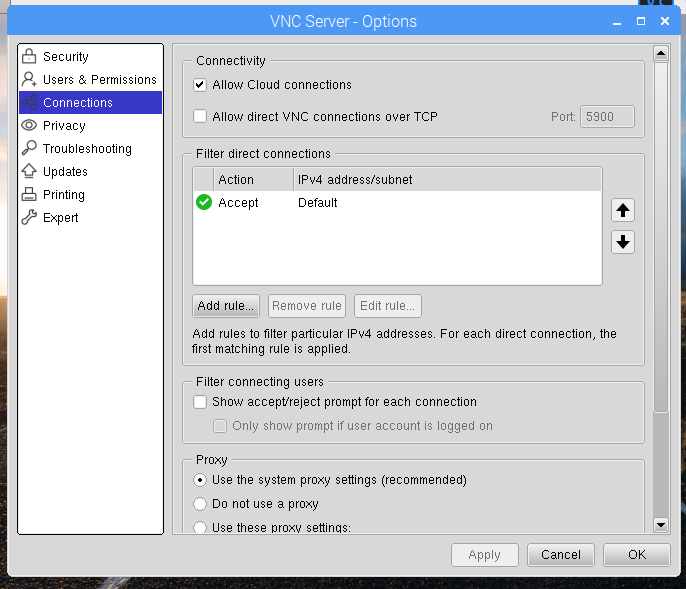Viewport: 686px width, 589px height.
Task: Click the scrollbar down arrow
Action: click(660, 524)
